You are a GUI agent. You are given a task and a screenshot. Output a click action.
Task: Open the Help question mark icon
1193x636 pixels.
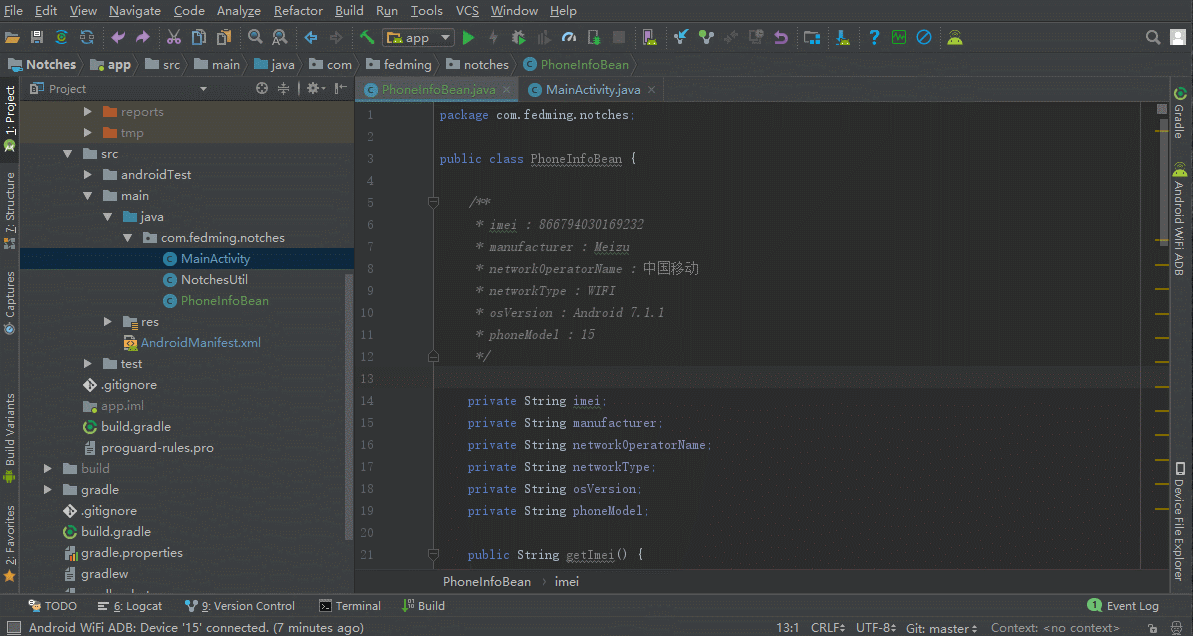[x=873, y=38]
